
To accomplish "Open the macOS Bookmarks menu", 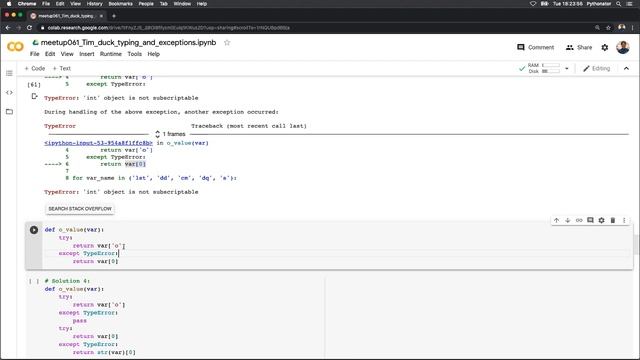I will coord(120,4).
